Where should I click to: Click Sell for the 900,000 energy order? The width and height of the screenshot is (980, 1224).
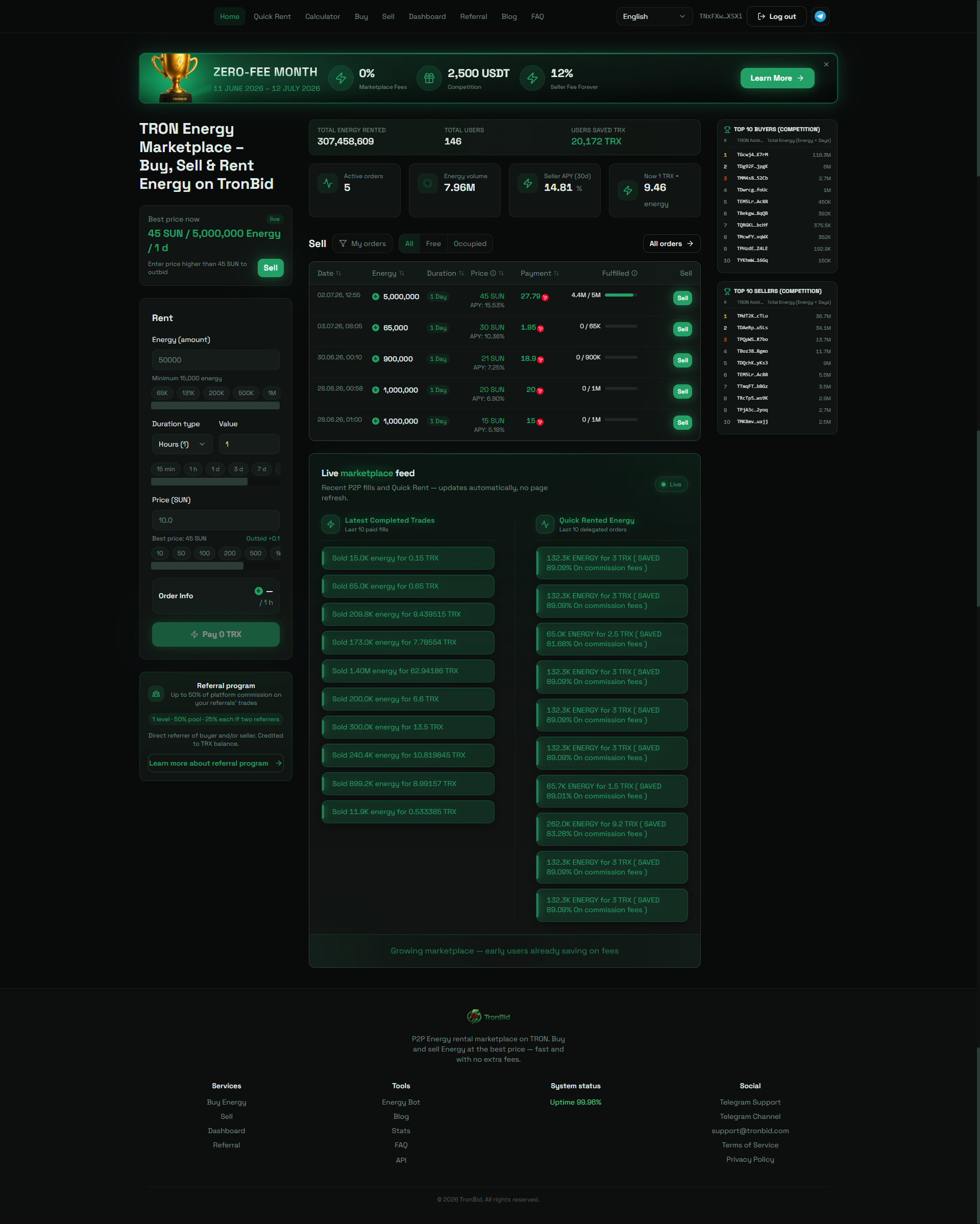(682, 360)
